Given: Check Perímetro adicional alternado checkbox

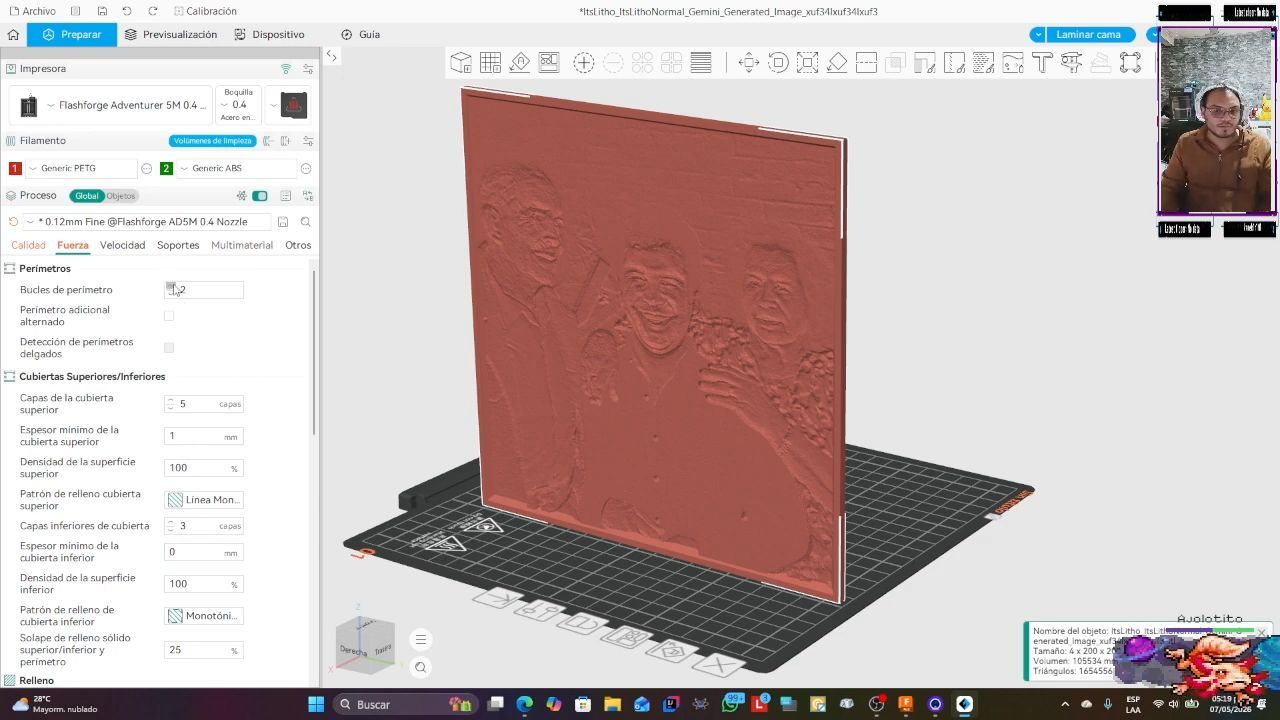Looking at the screenshot, I should [169, 316].
